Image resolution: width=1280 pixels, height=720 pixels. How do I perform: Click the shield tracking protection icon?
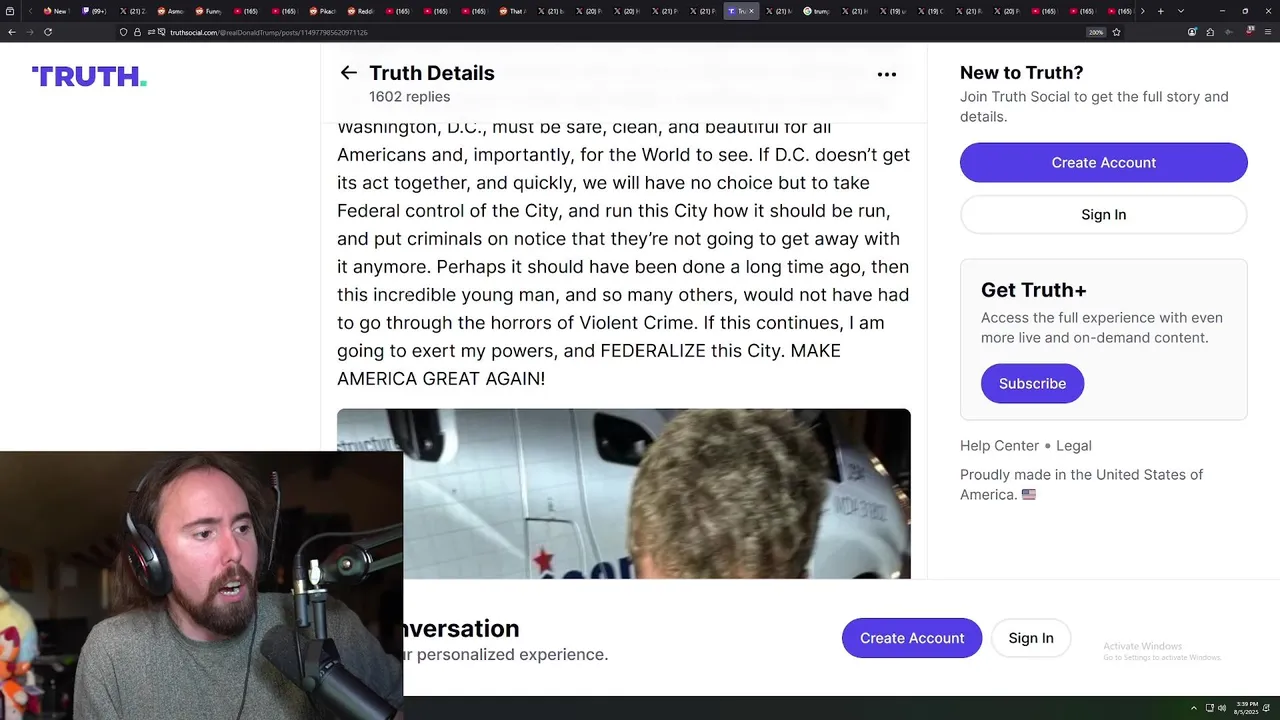(x=123, y=32)
